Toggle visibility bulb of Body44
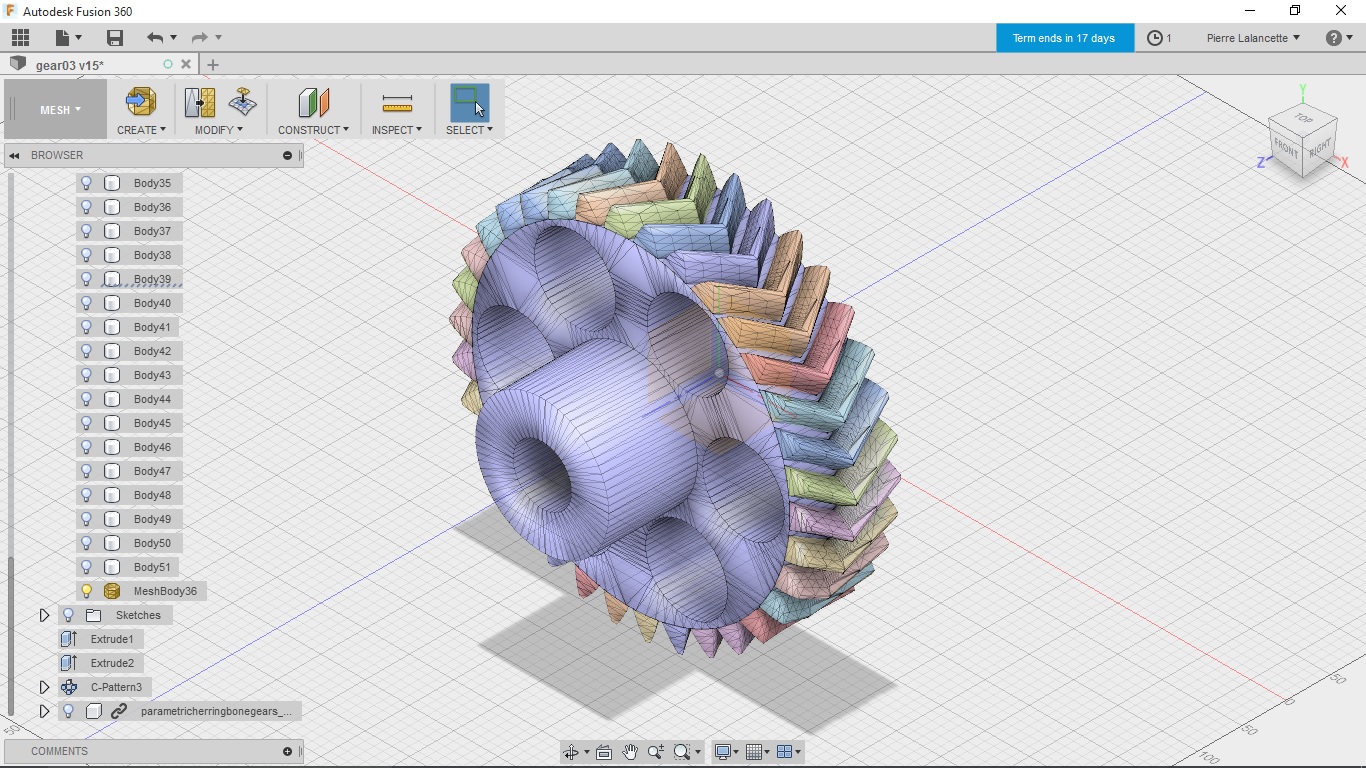 pyautogui.click(x=86, y=399)
